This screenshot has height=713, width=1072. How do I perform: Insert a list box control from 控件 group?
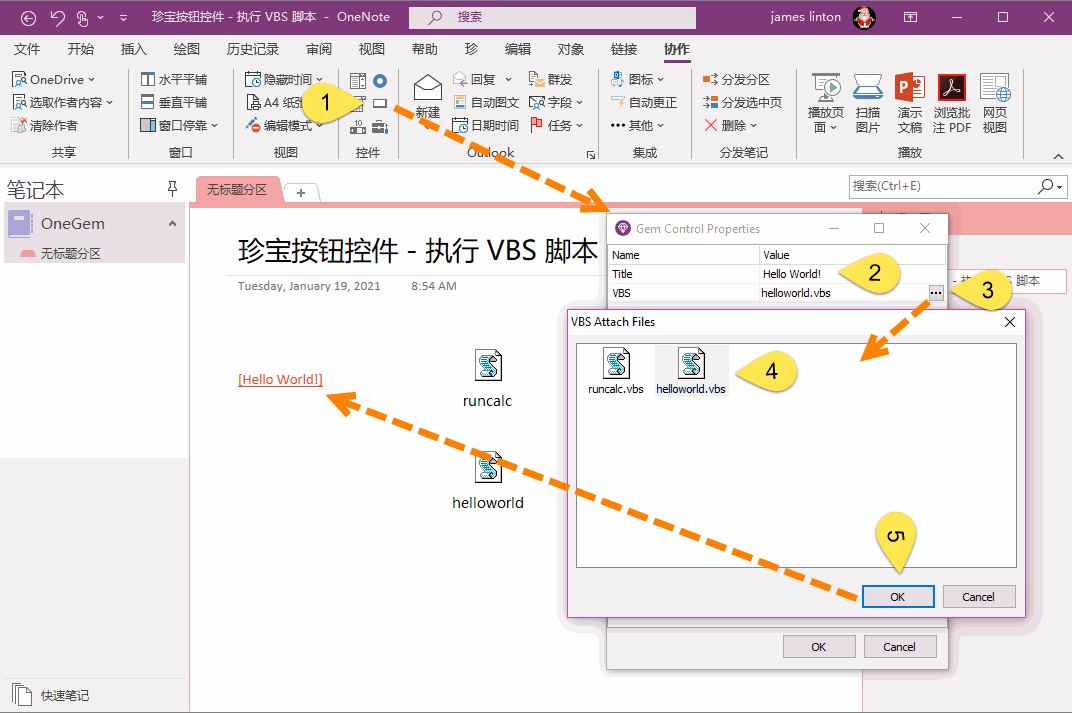pos(358,81)
